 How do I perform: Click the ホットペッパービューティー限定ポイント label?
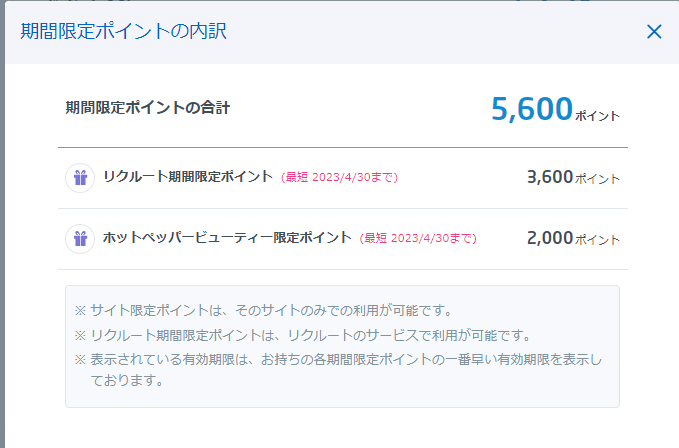(x=227, y=237)
